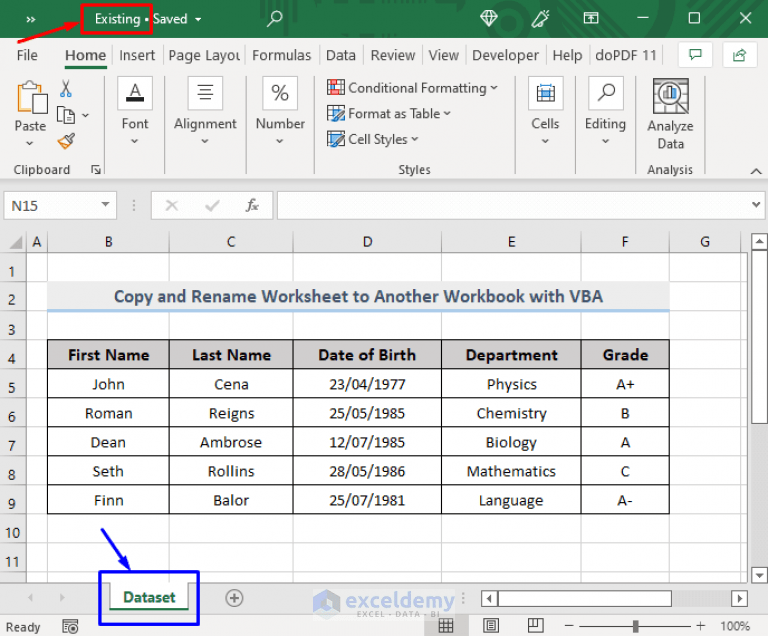Open the Comments pane
The width and height of the screenshot is (768, 636).
695,54
